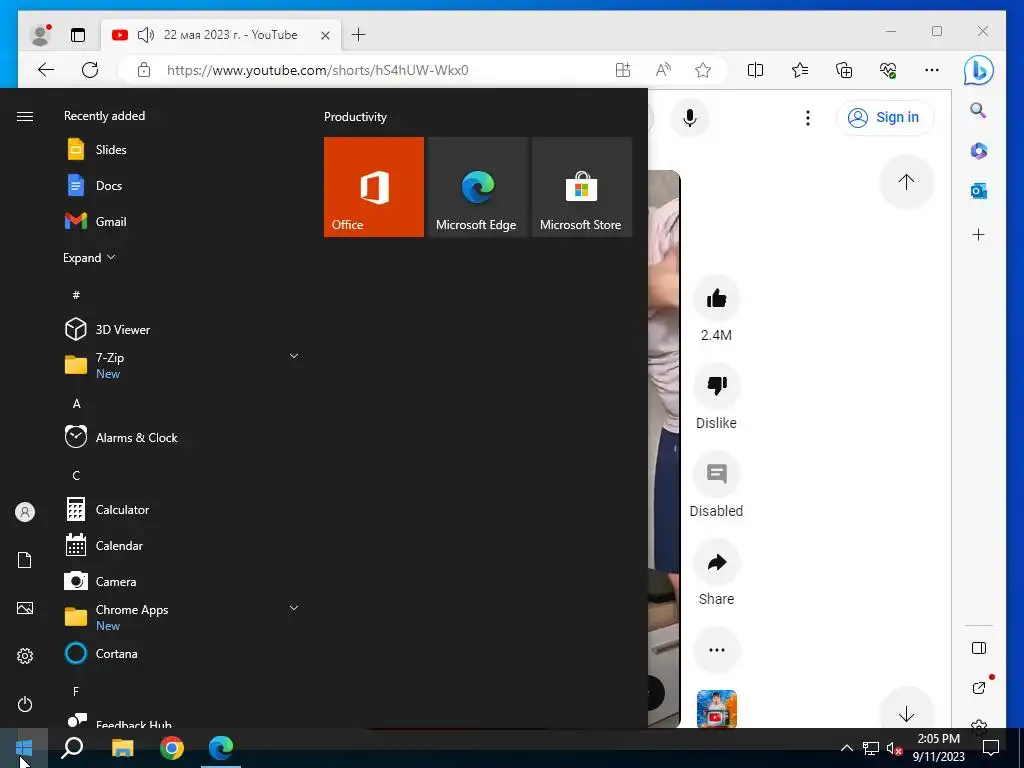Open Edge Collections
Screen dimensions: 1024x768
844,70
